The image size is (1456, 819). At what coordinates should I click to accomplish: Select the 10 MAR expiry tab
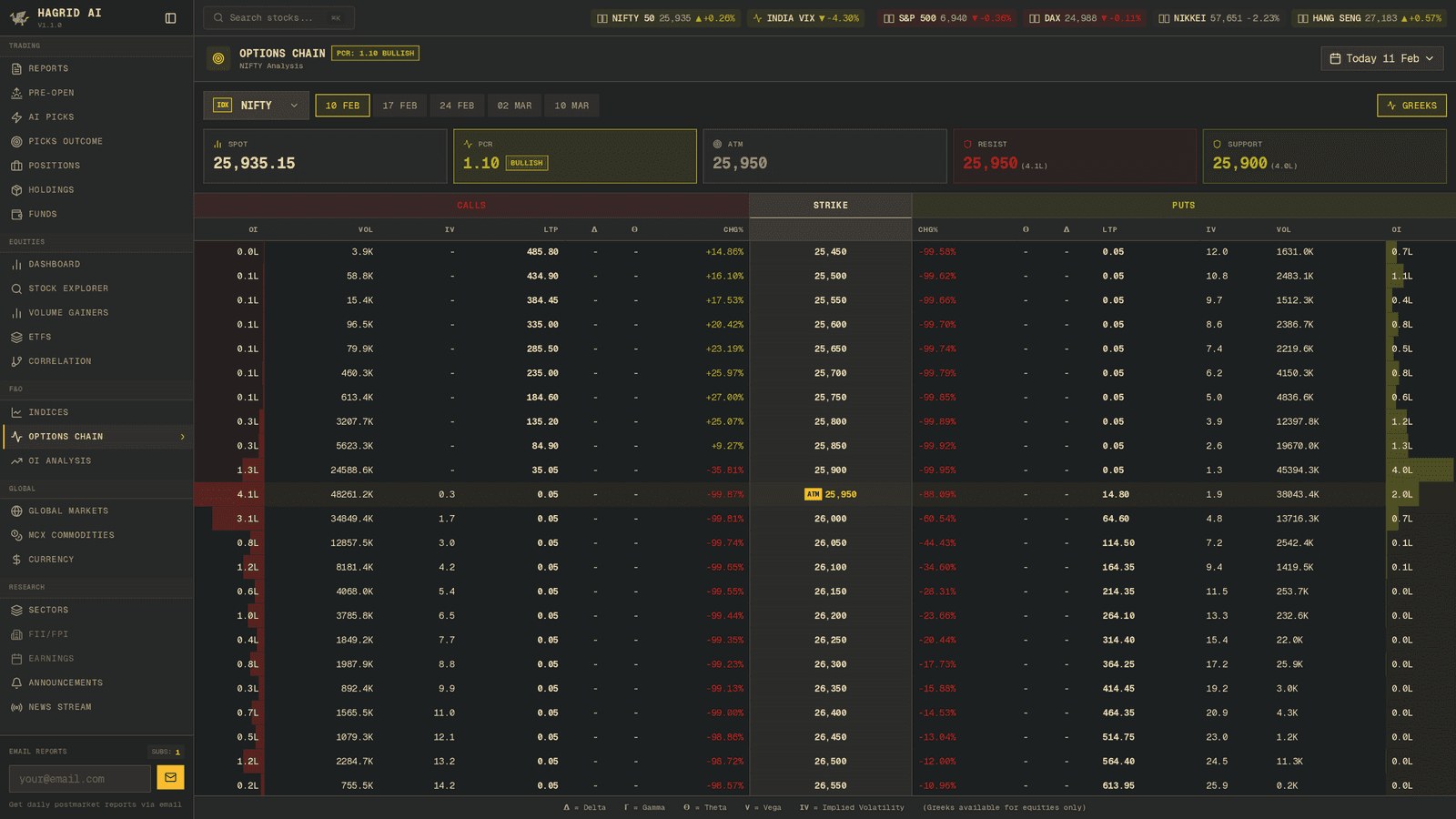click(571, 106)
